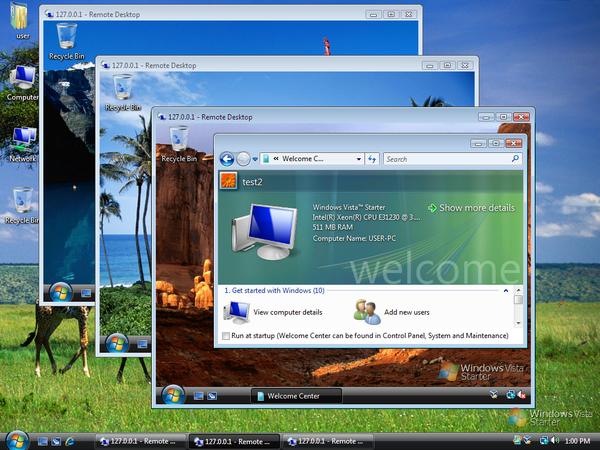Image resolution: width=600 pixels, height=450 pixels.
Task: Click Welcome Center list scrollbar up arrow
Action: [518, 290]
